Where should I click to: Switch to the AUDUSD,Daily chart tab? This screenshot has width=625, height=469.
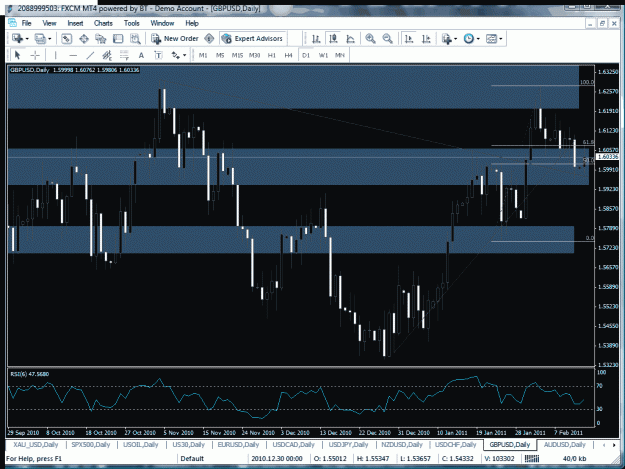564,445
